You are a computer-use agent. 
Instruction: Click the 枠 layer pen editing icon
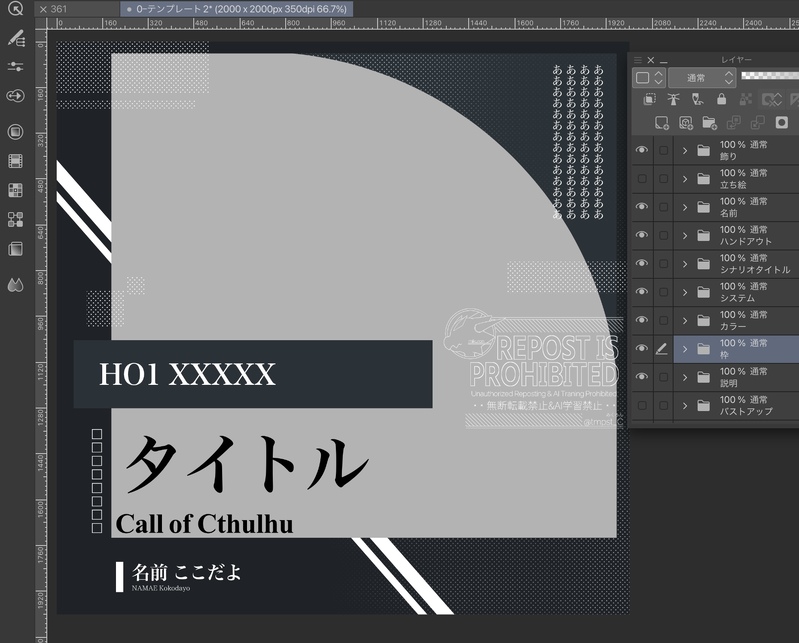click(661, 349)
